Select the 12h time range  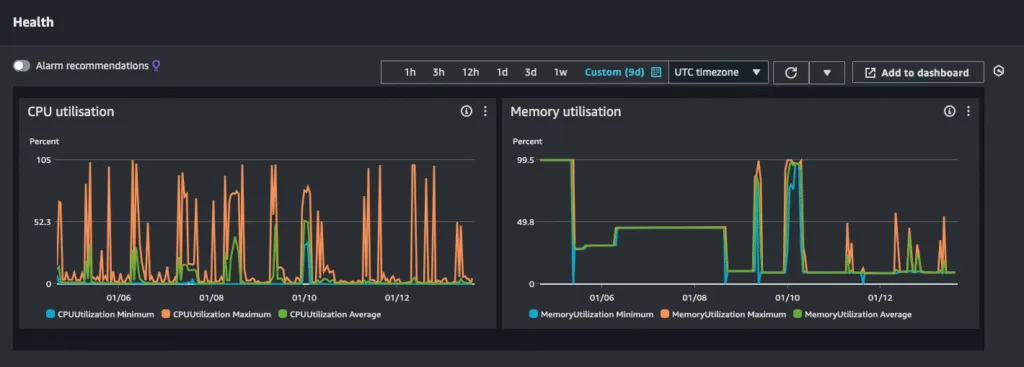point(470,72)
